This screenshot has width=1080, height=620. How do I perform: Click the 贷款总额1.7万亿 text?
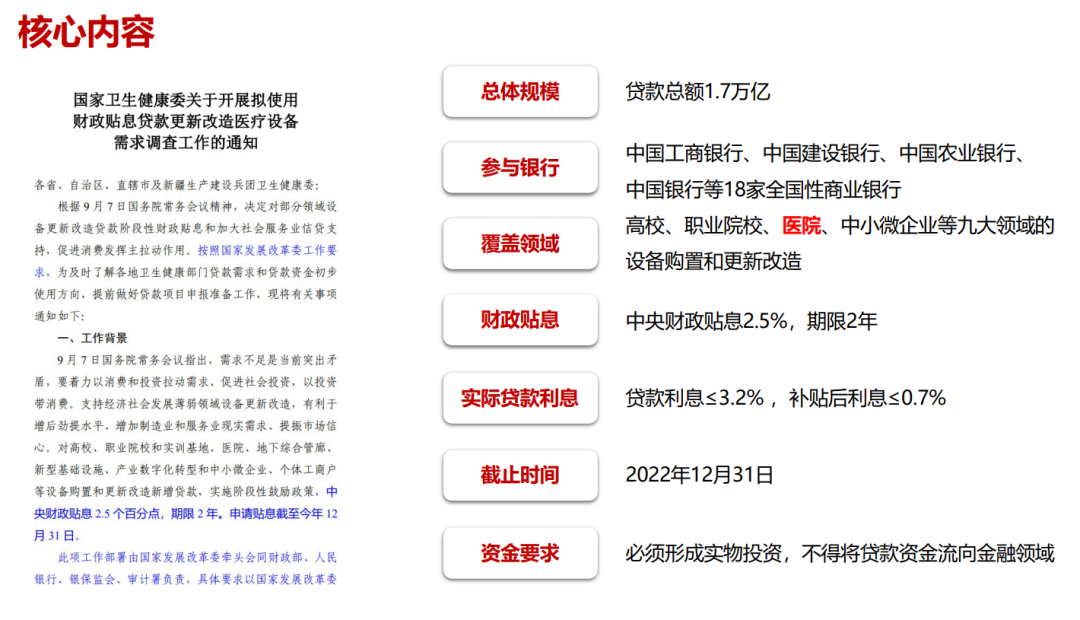[x=698, y=92]
